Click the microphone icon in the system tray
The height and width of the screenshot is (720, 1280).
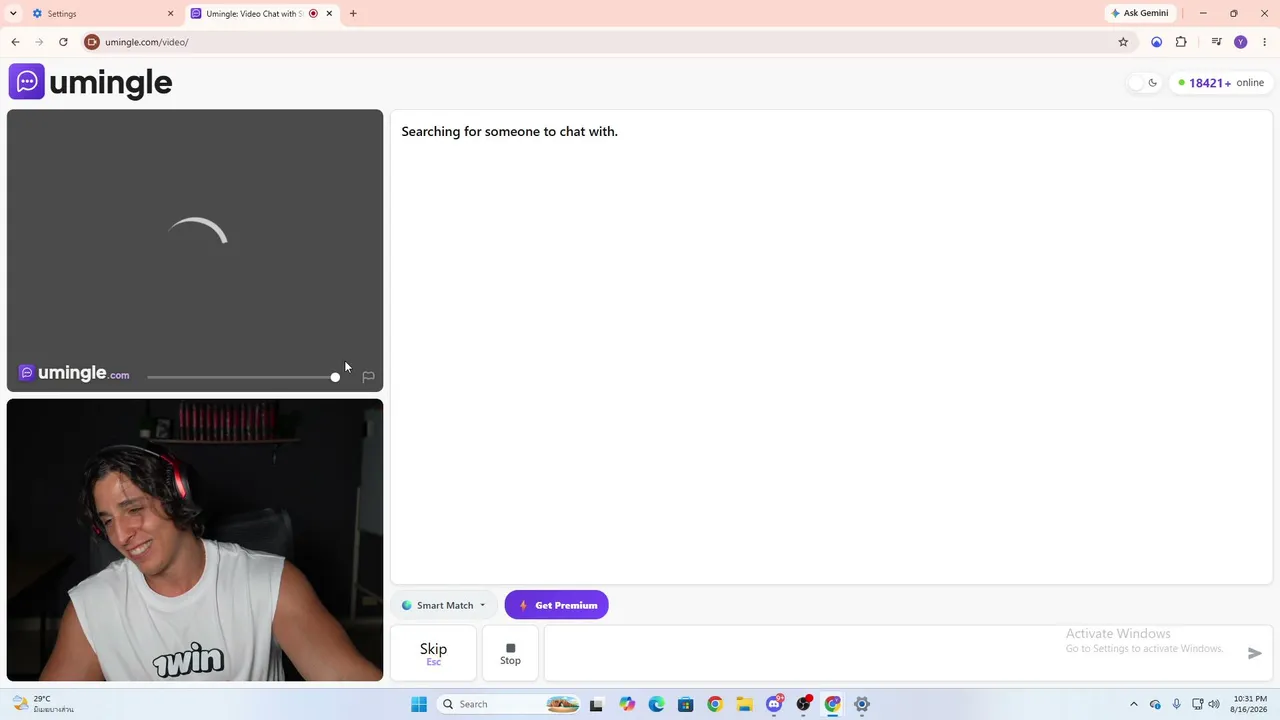[1176, 704]
